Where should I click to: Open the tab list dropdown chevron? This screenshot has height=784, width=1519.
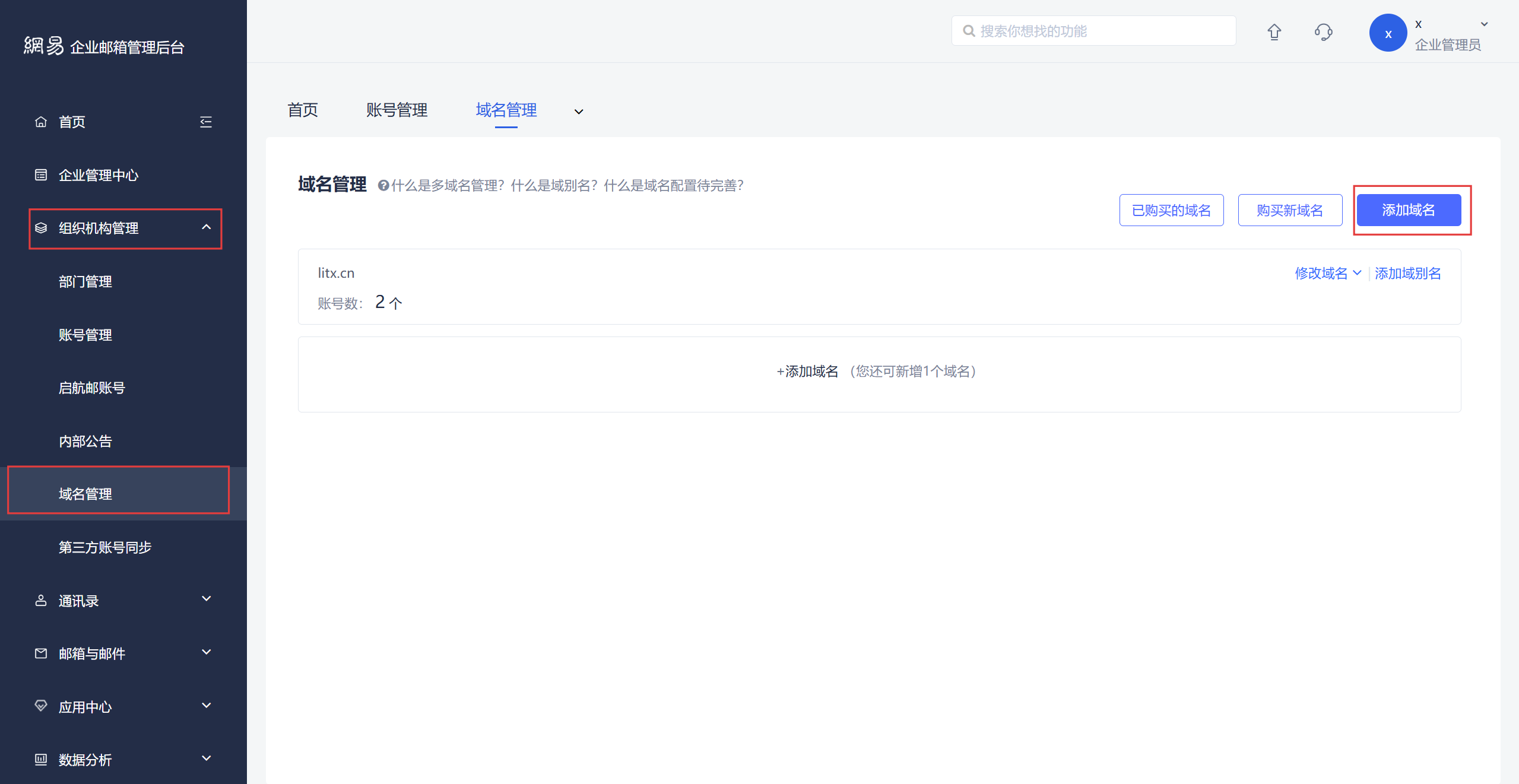(x=578, y=112)
